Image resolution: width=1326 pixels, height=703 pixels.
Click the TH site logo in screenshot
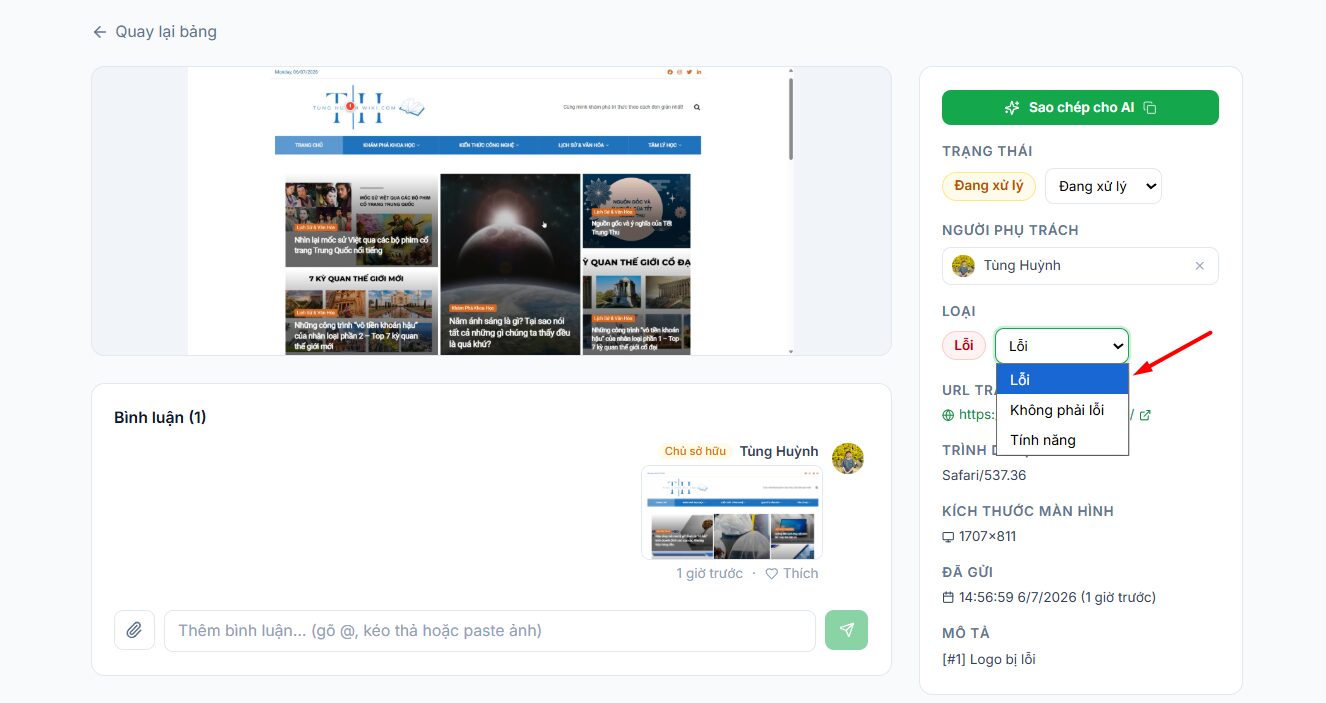(368, 106)
